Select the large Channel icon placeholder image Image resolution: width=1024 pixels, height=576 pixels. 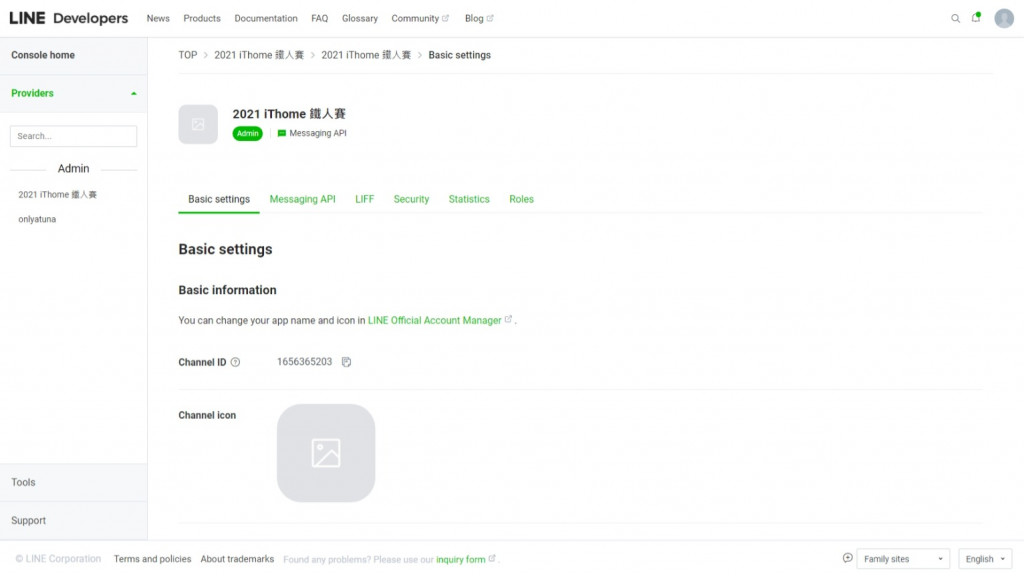tap(326, 453)
